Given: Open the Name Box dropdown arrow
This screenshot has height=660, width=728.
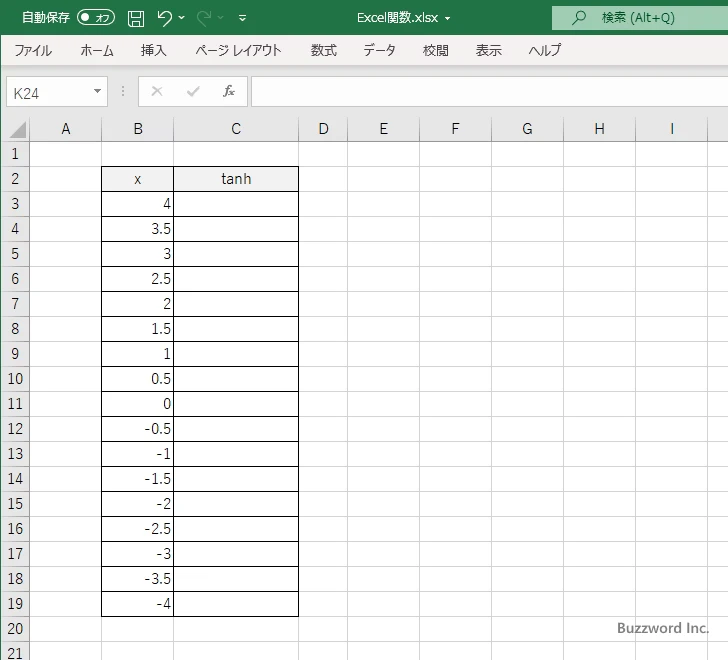Looking at the screenshot, I should [x=97, y=92].
